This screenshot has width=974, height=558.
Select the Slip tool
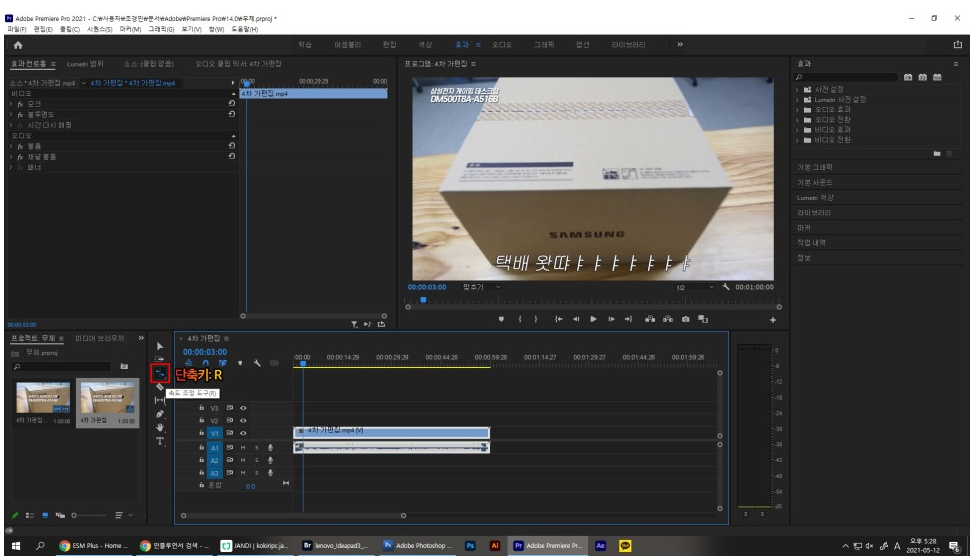(160, 400)
